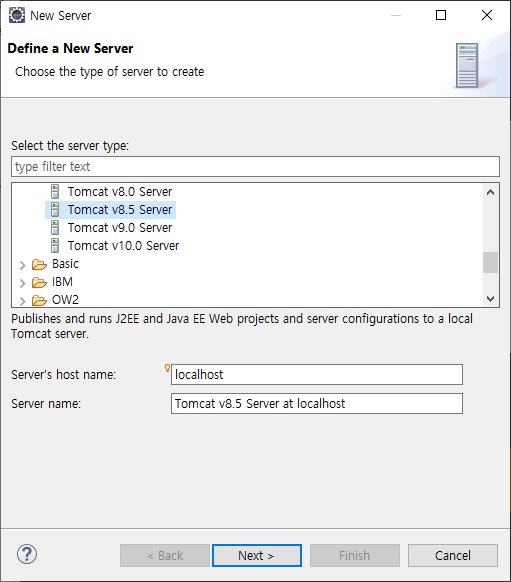Click the Tomcat v8.0 server icon

[x=55, y=192]
